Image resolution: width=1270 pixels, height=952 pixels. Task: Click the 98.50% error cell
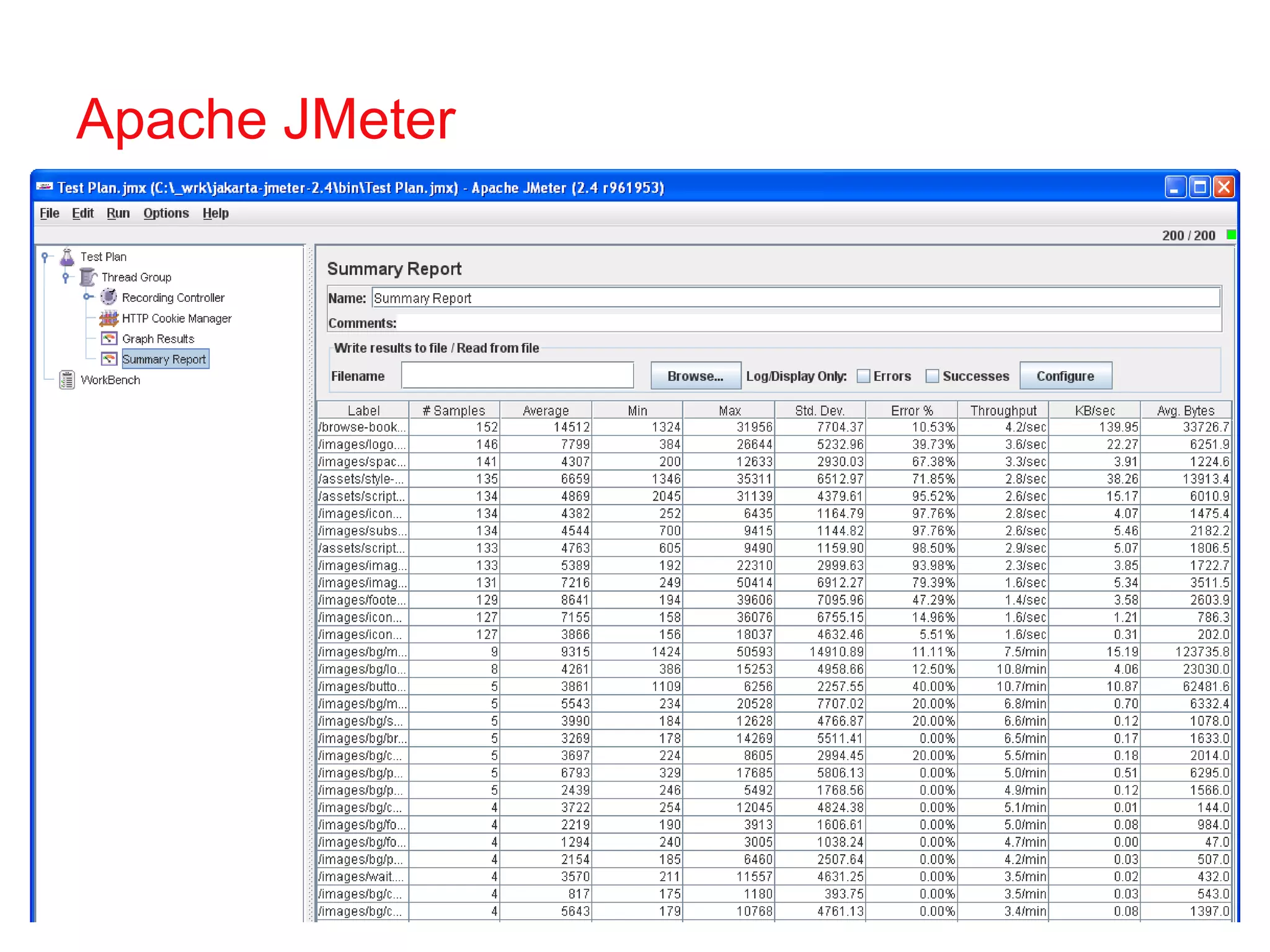912,549
